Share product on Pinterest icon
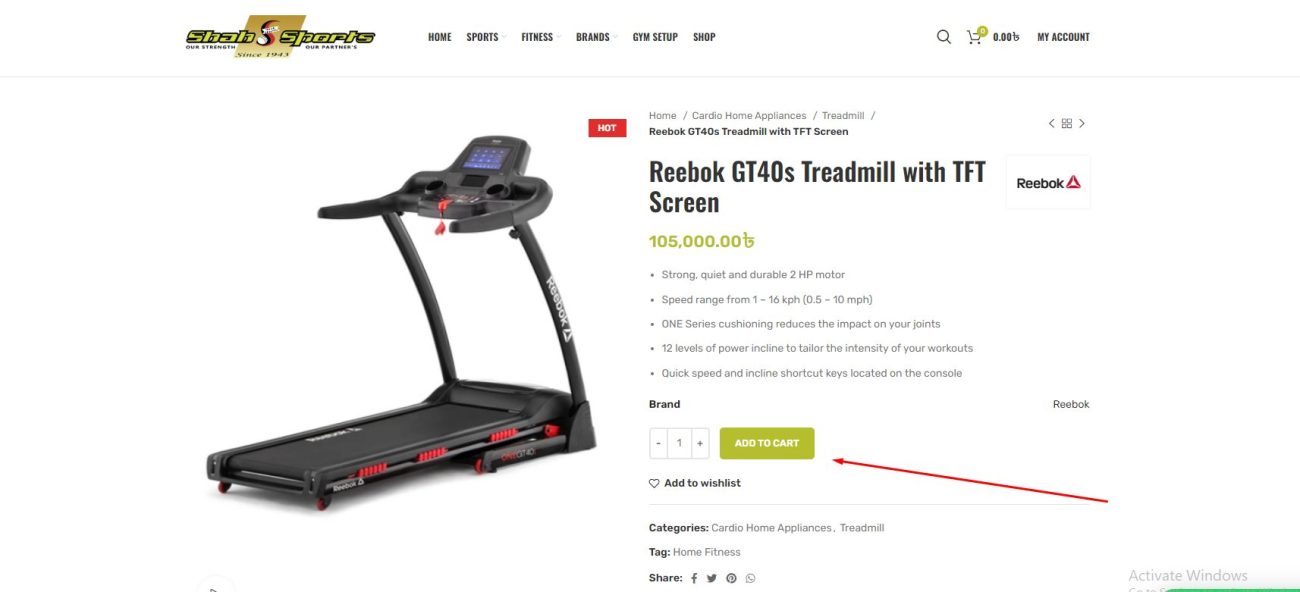 [731, 578]
